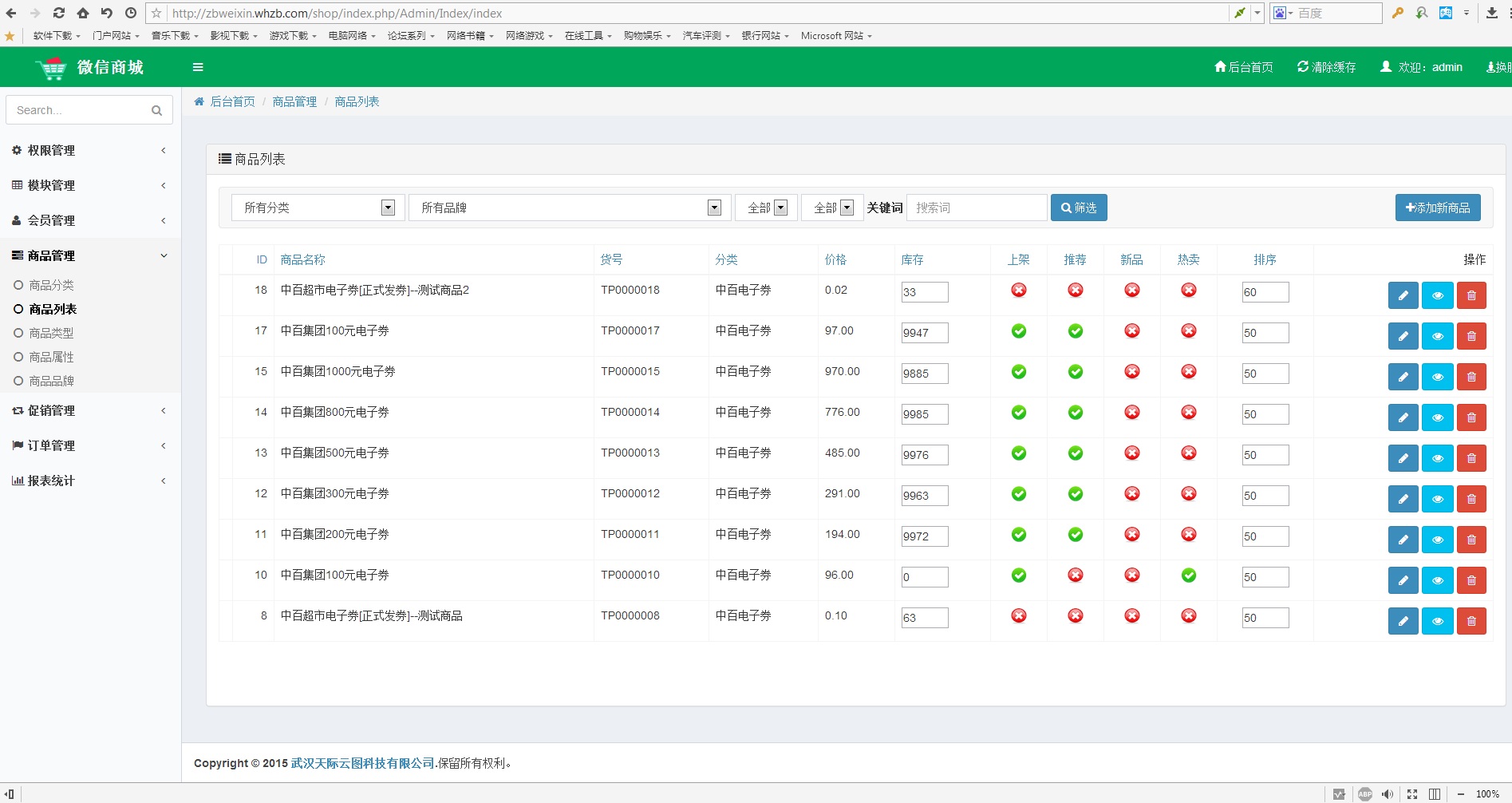Click the hamburger menu icon in header

(x=198, y=67)
